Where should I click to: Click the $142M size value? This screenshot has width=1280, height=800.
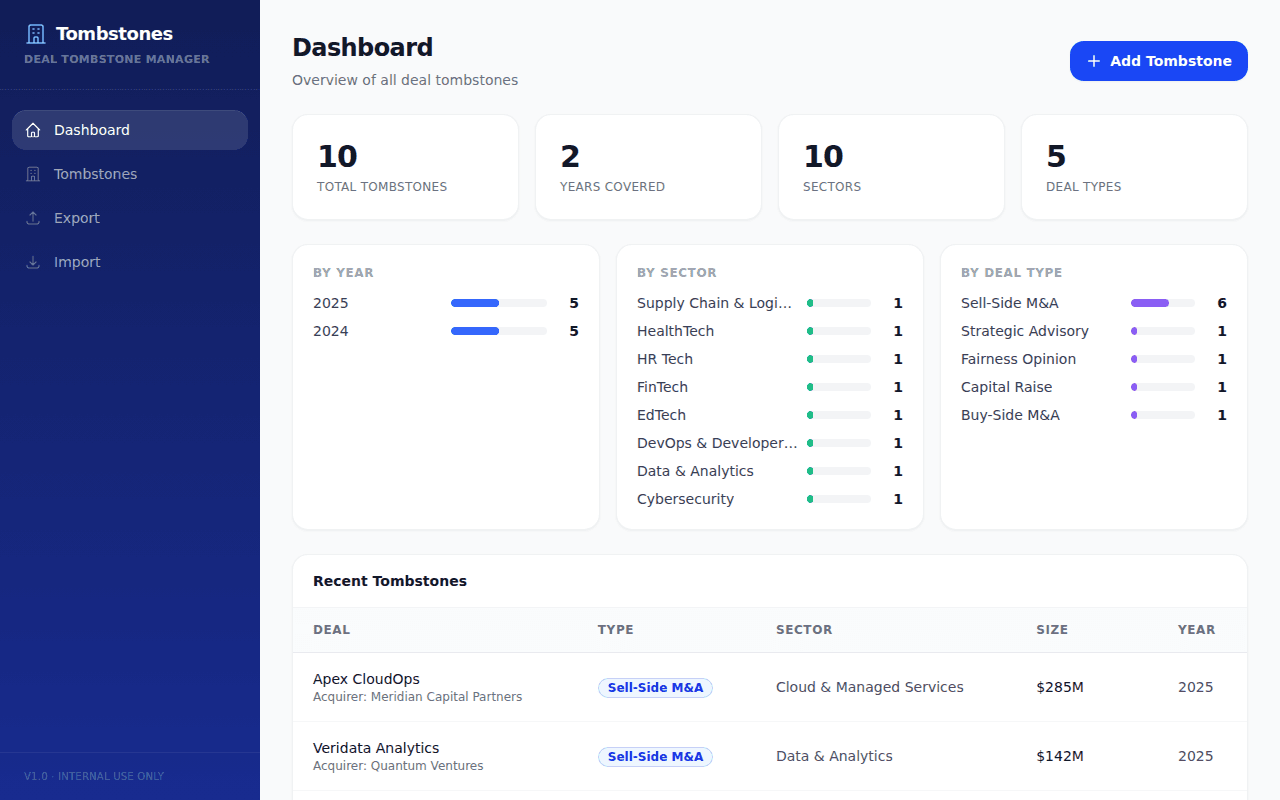point(1060,756)
